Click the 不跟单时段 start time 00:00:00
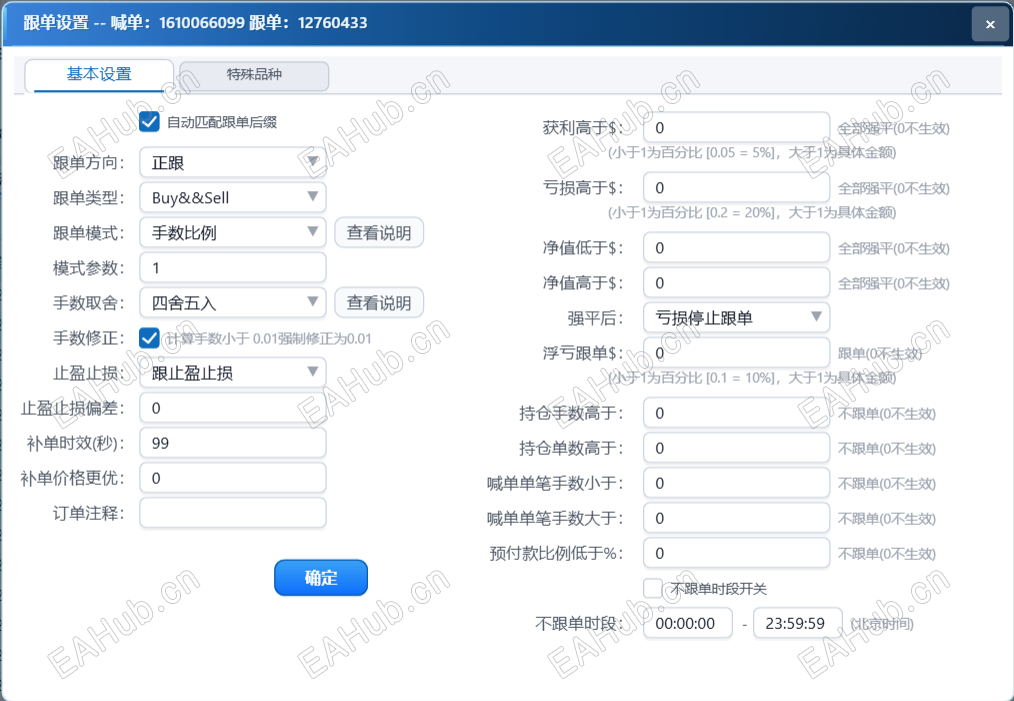The image size is (1014, 701). [x=688, y=623]
